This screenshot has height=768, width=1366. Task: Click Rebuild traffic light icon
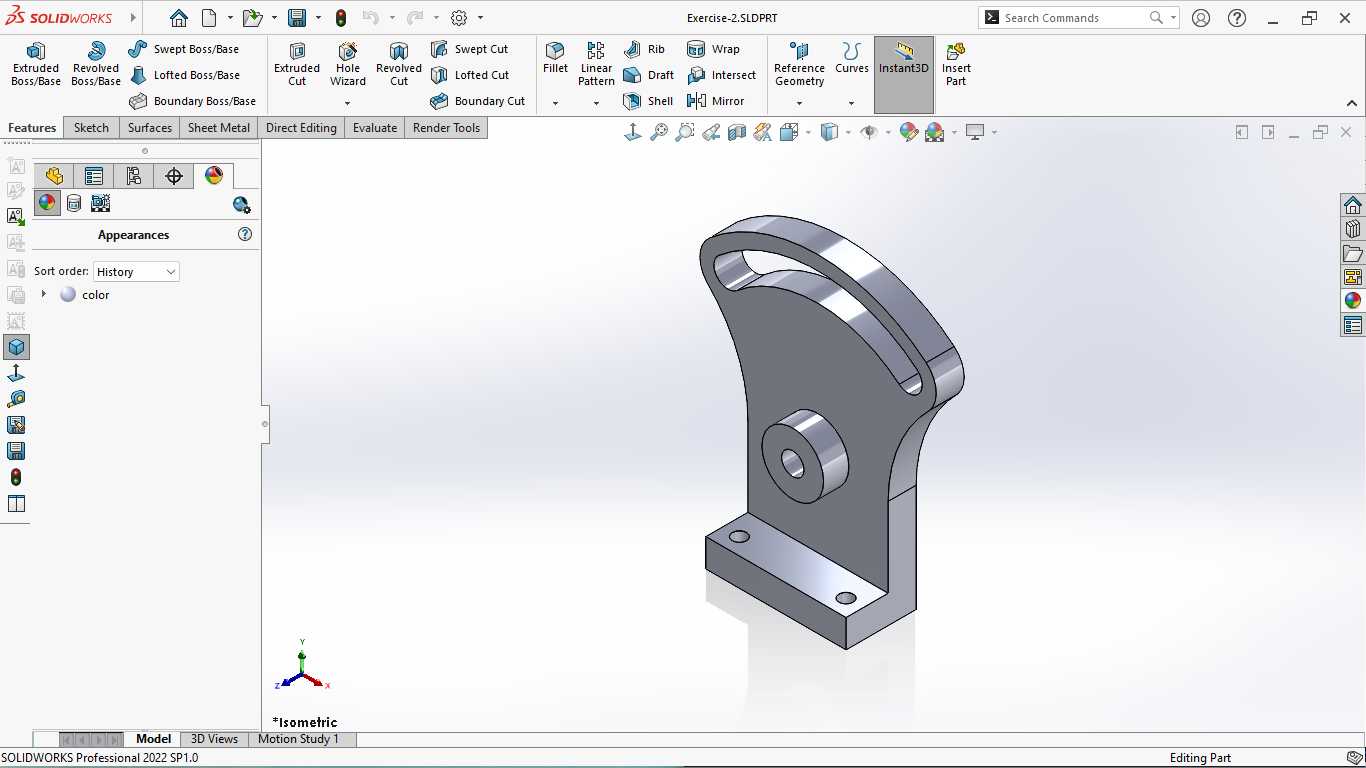click(x=341, y=18)
